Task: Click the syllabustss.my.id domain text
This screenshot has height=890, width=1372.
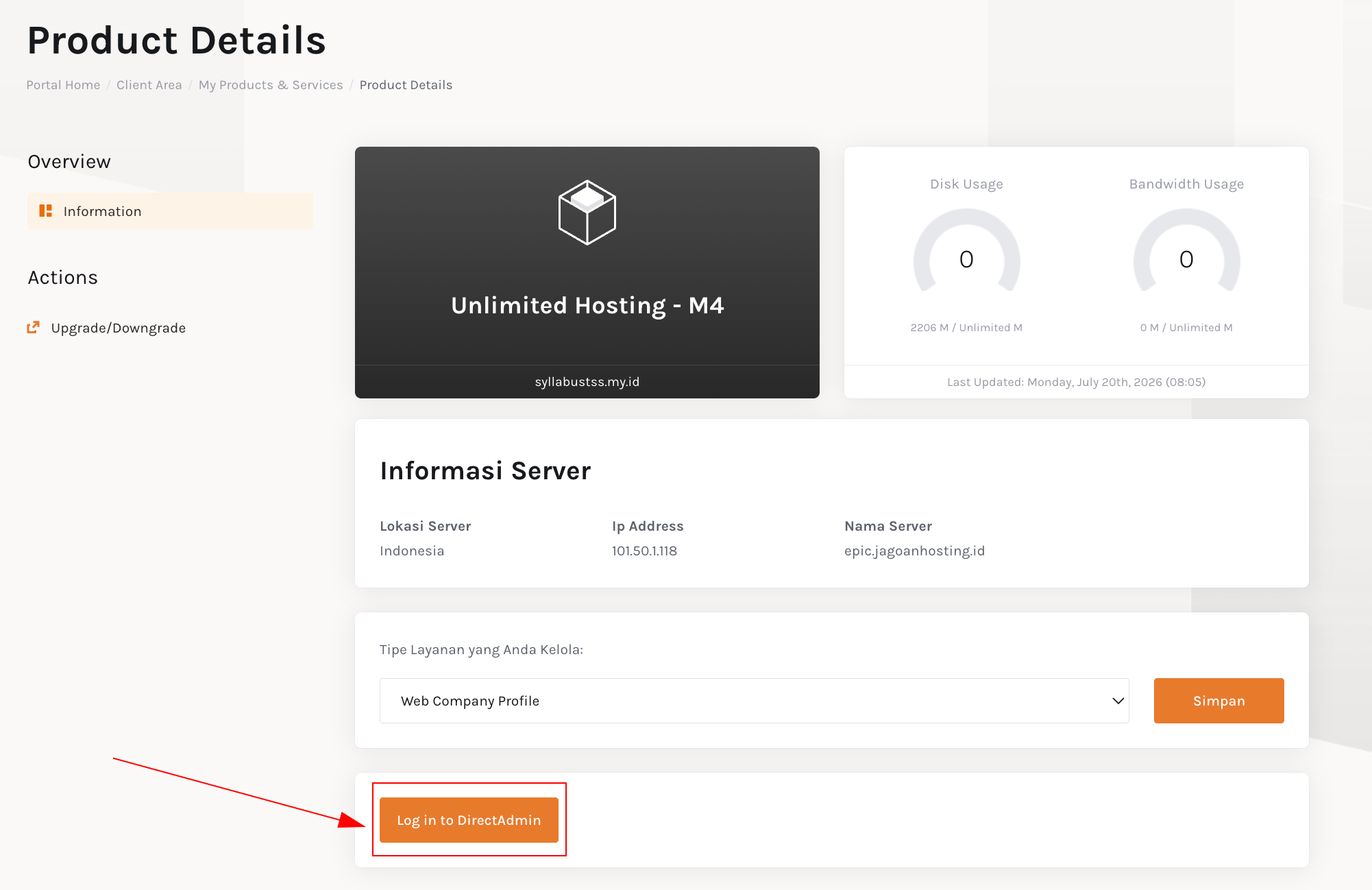Action: [587, 382]
